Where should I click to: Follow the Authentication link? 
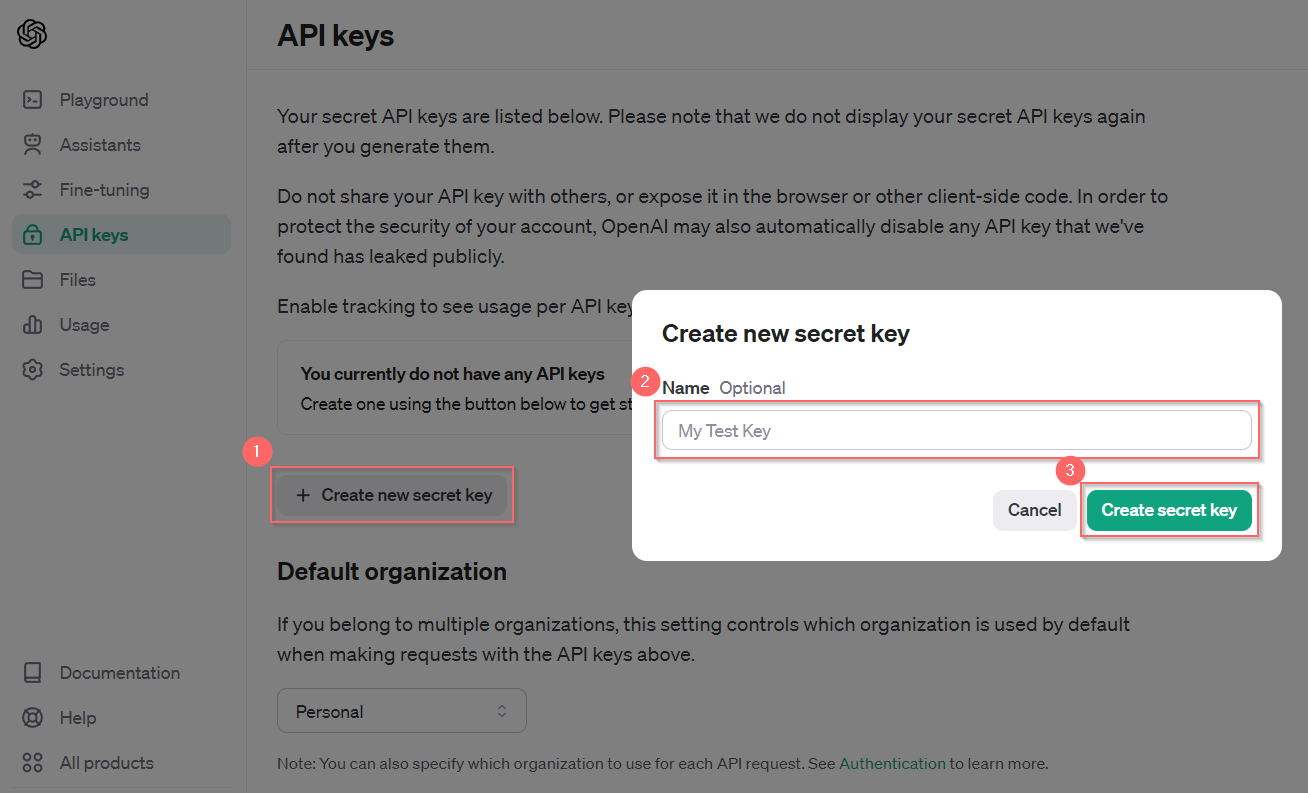pyautogui.click(x=892, y=763)
